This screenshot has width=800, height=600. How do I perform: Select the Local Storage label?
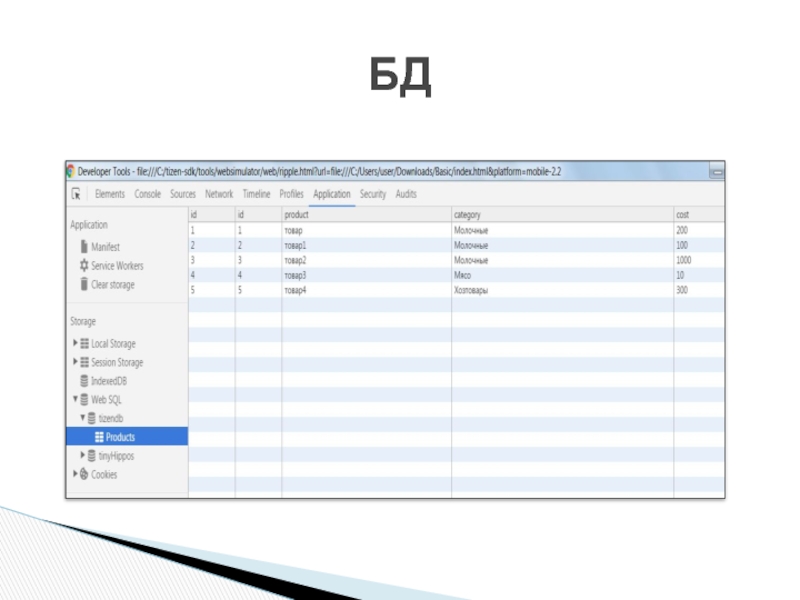[113, 344]
